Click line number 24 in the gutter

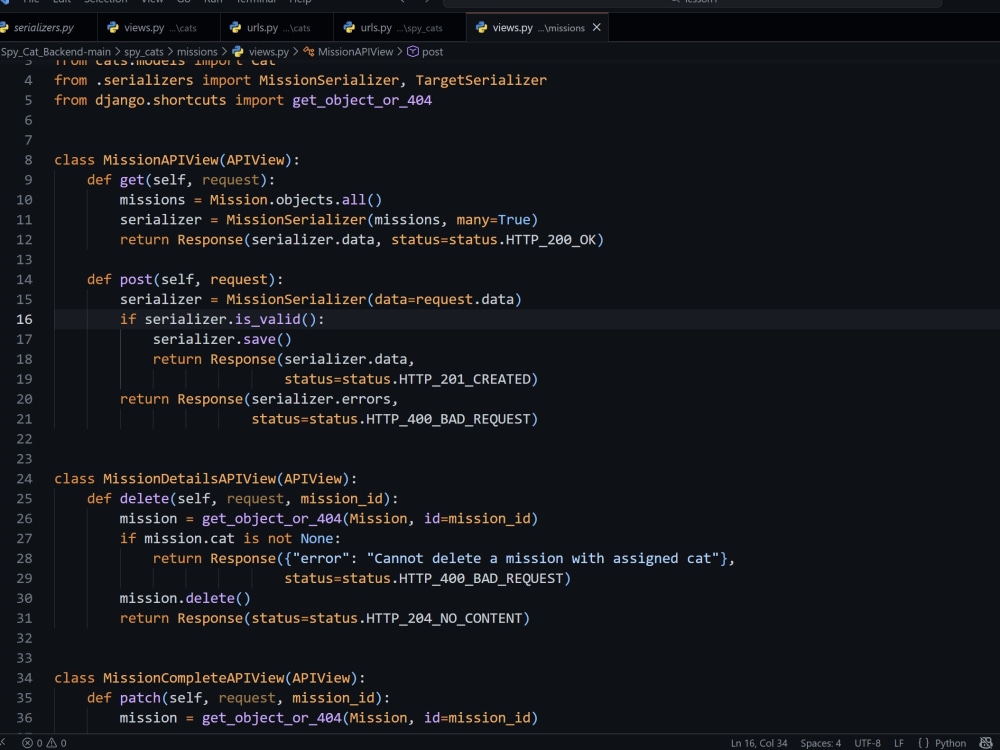click(24, 479)
